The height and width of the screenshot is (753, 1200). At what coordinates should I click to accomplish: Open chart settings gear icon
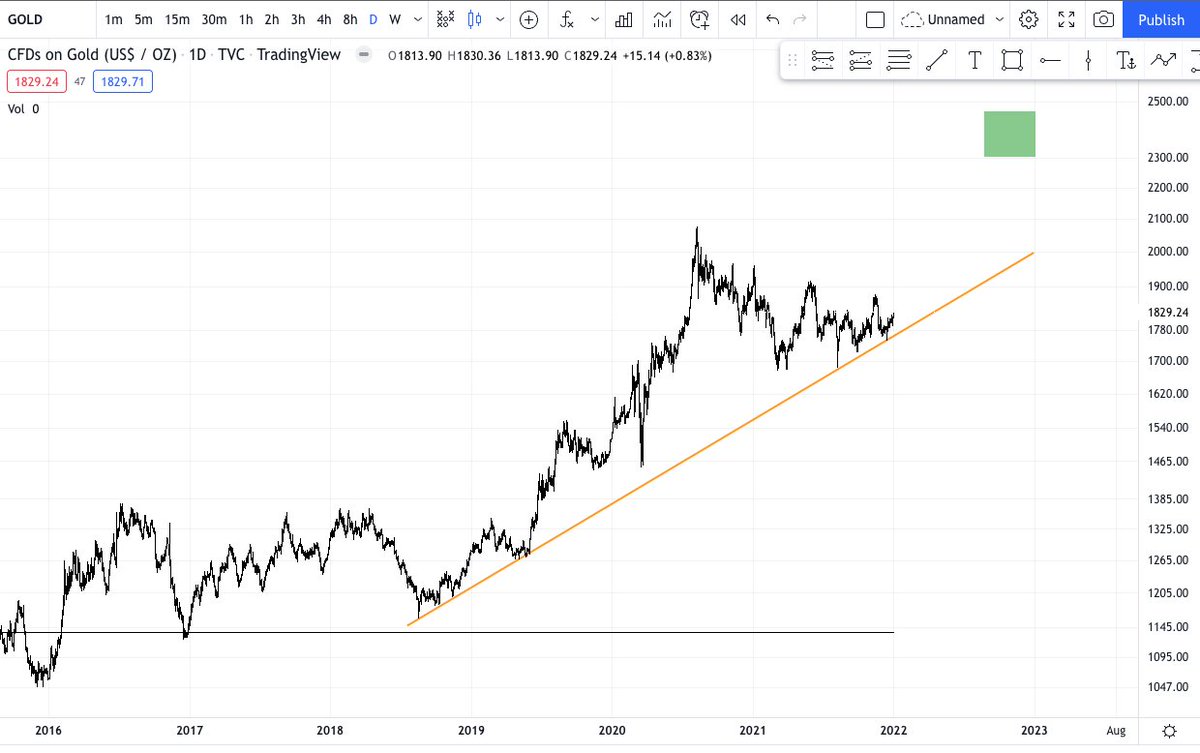coord(1029,19)
